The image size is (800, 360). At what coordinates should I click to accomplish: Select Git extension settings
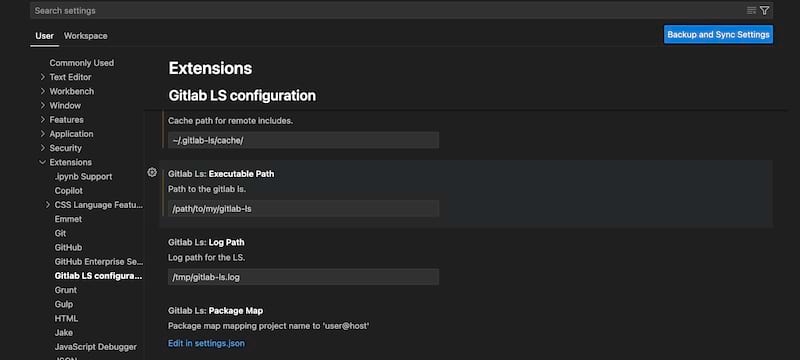click(x=60, y=233)
